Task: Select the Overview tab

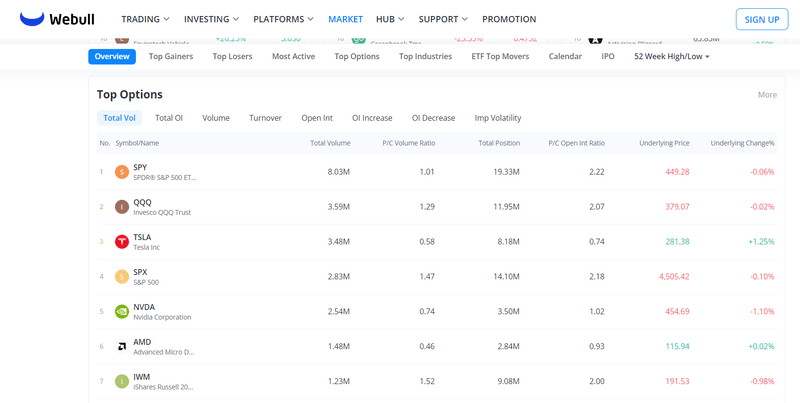Action: [112, 57]
